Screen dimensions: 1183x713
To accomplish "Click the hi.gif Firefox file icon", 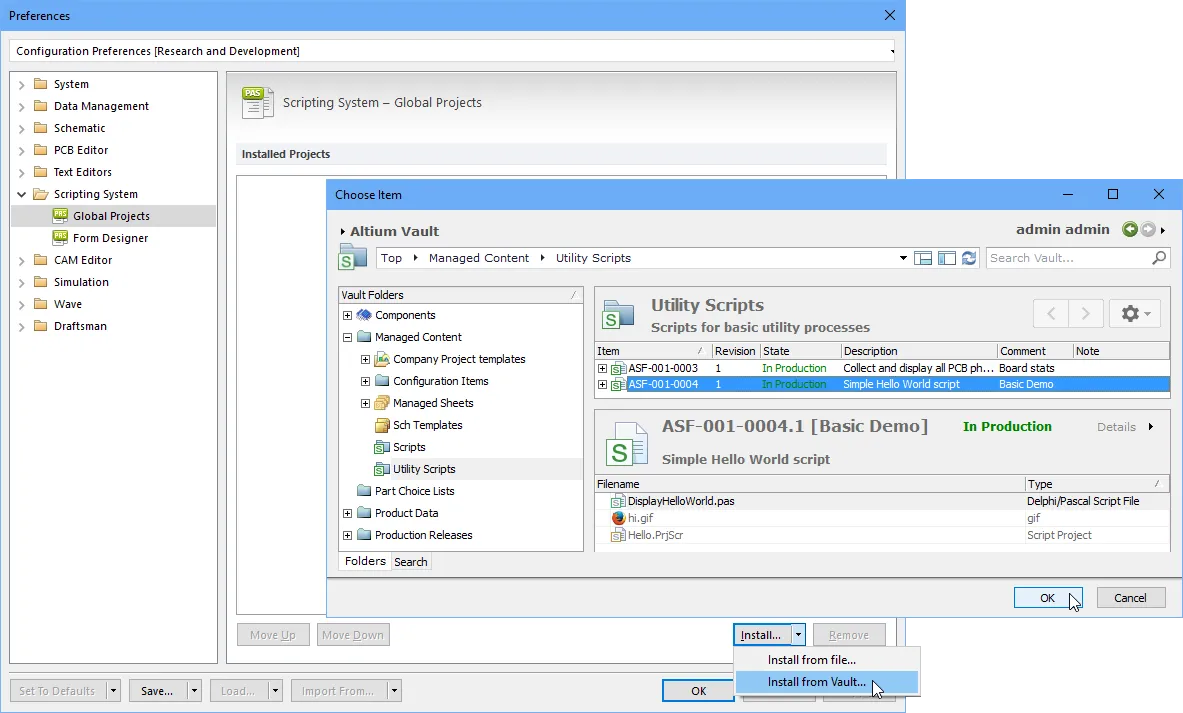I will [x=618, y=518].
